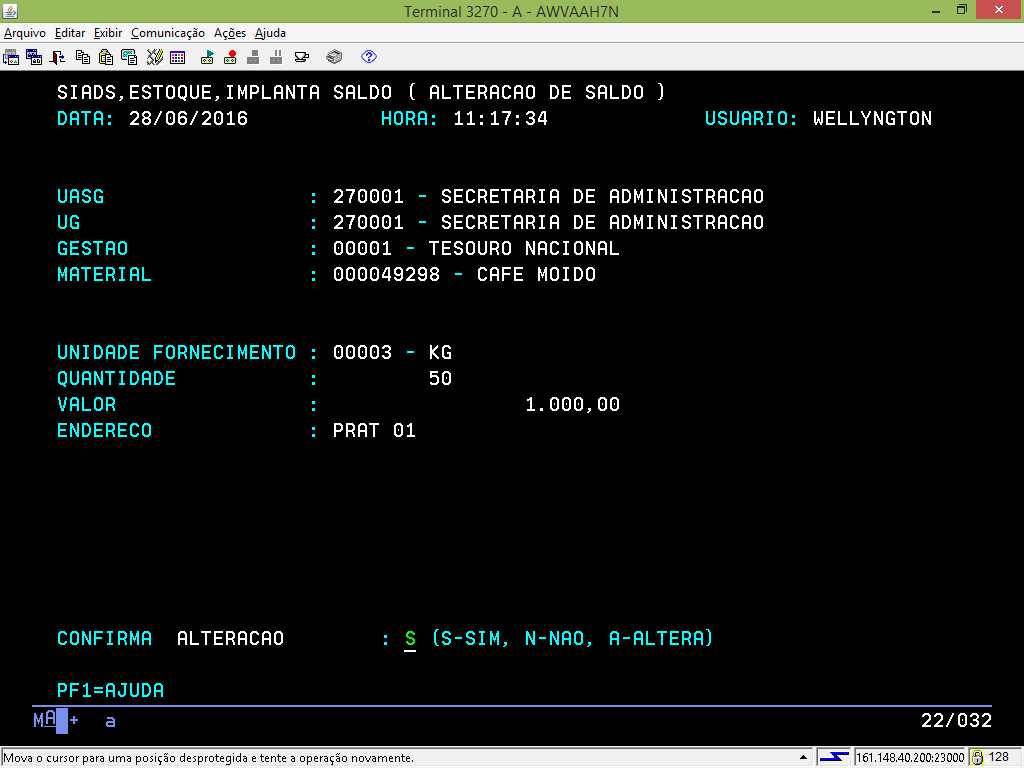Click the user name WELLYNGTON
1024x768 pixels.
point(872,119)
